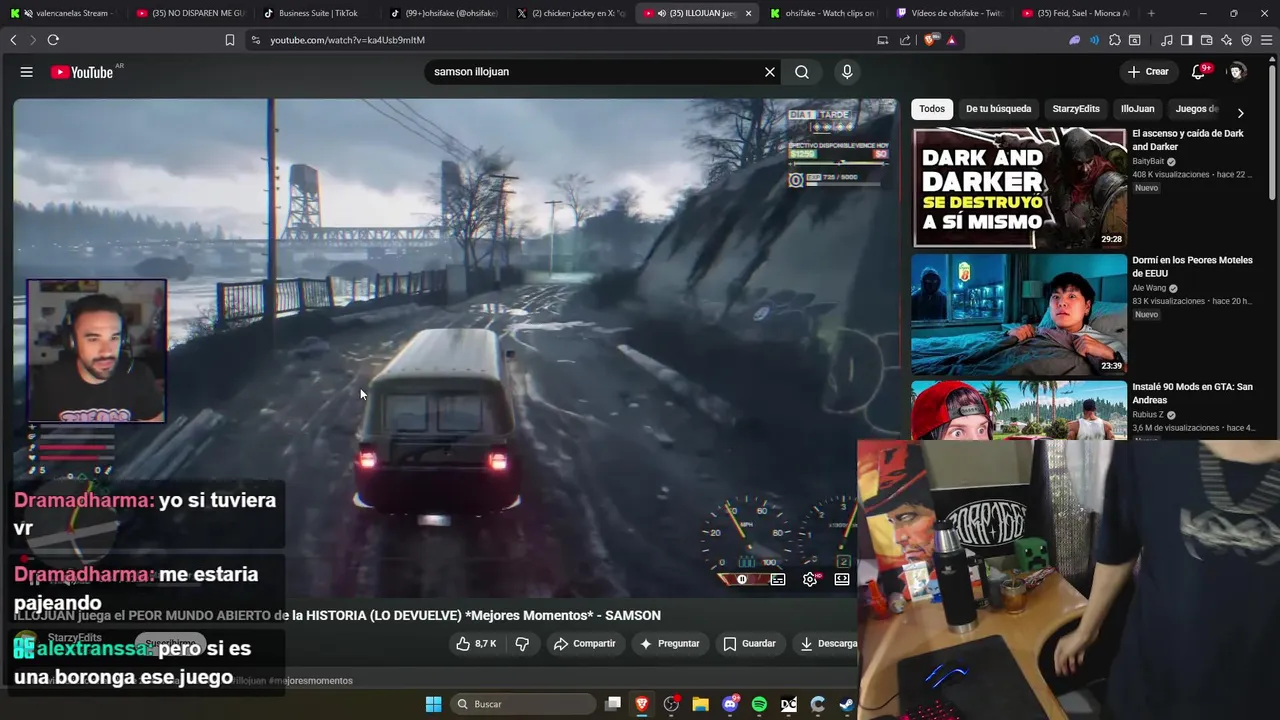Open 'El ascenso y caída de Dark' title
Screen dimensions: 1280x720
pos(1188,140)
